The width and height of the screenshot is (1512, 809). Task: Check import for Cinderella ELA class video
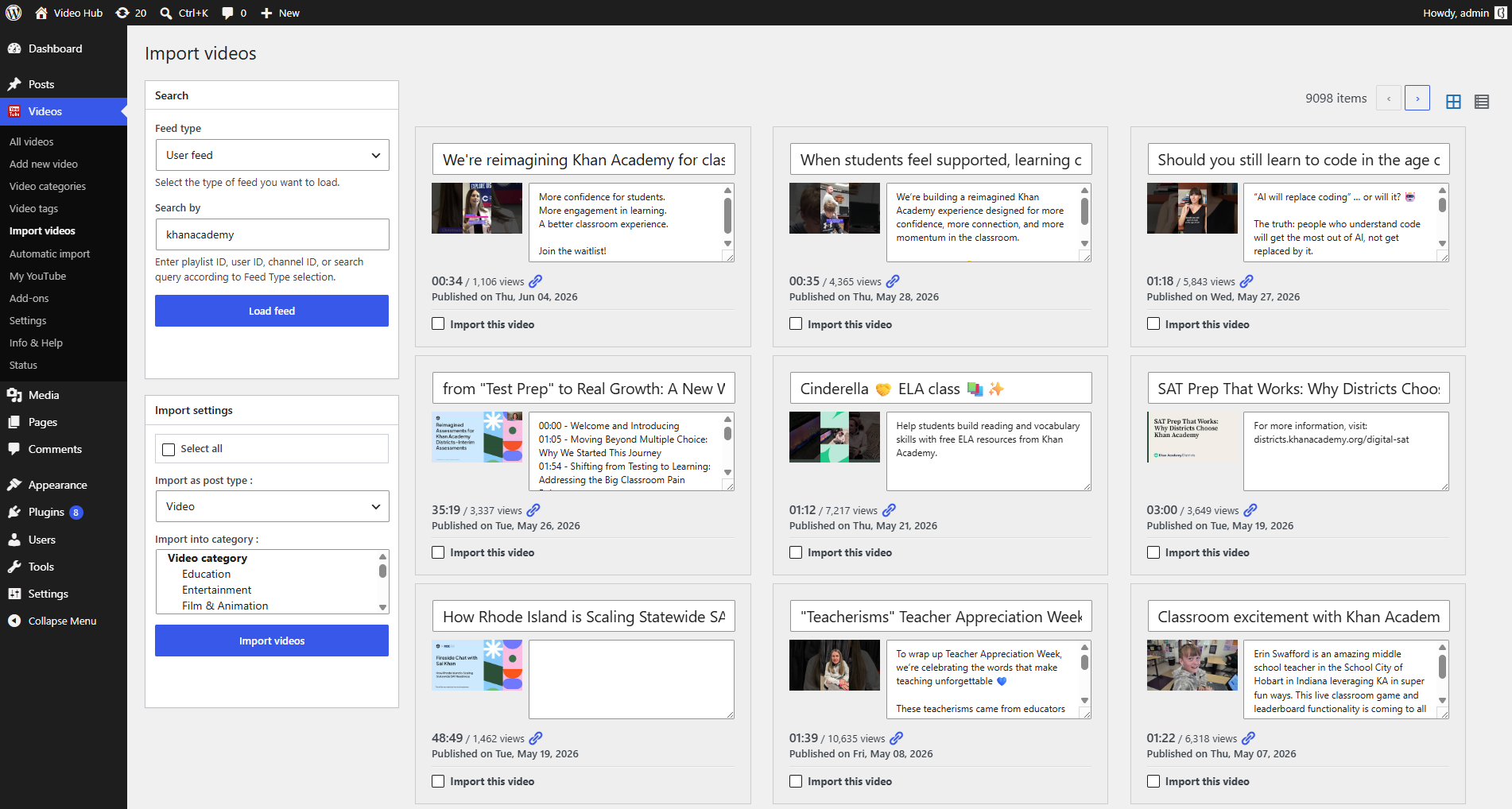[796, 552]
